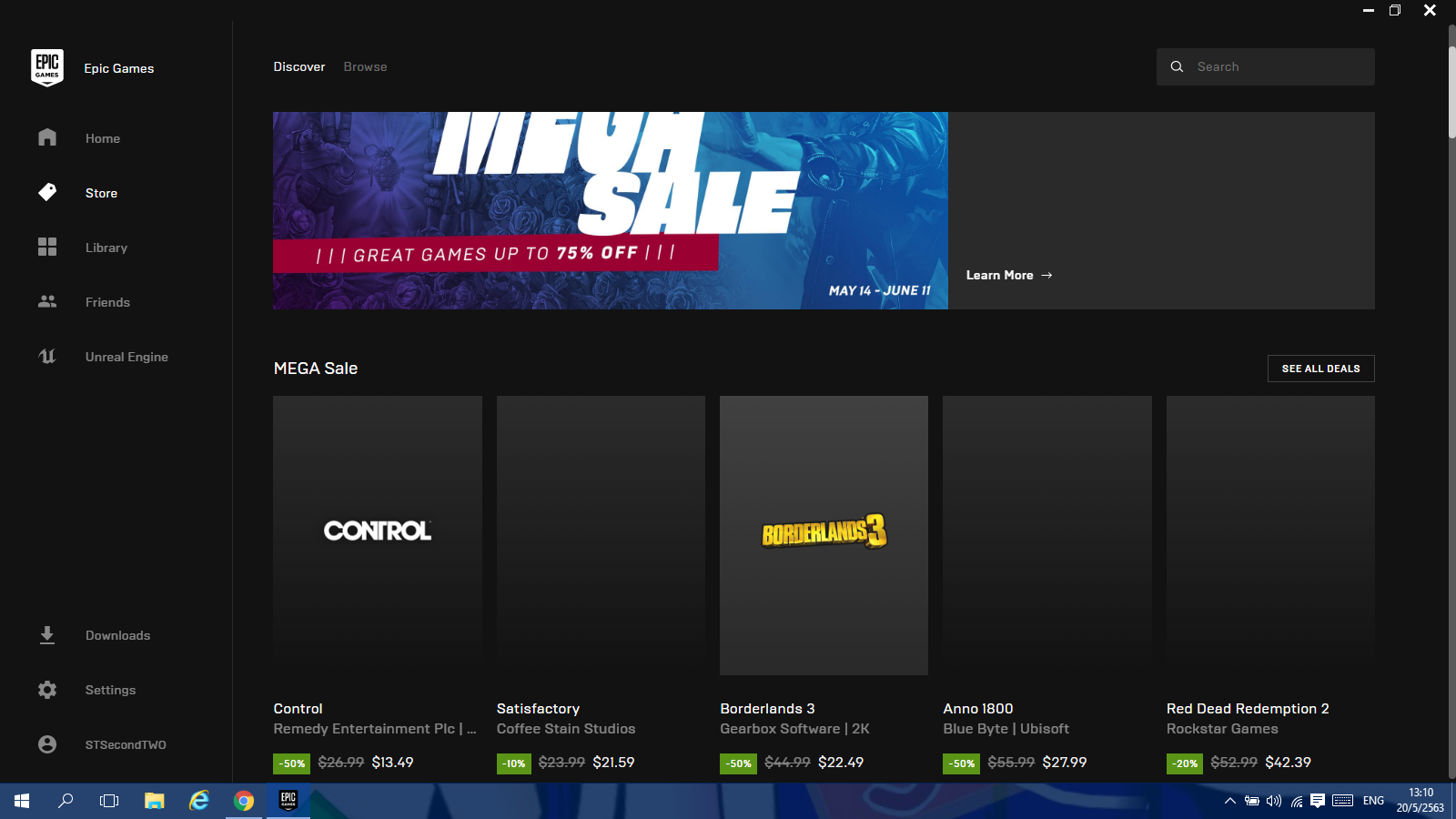Click the search magnifier icon in store
The height and width of the screenshot is (819, 1456).
tap(1177, 66)
